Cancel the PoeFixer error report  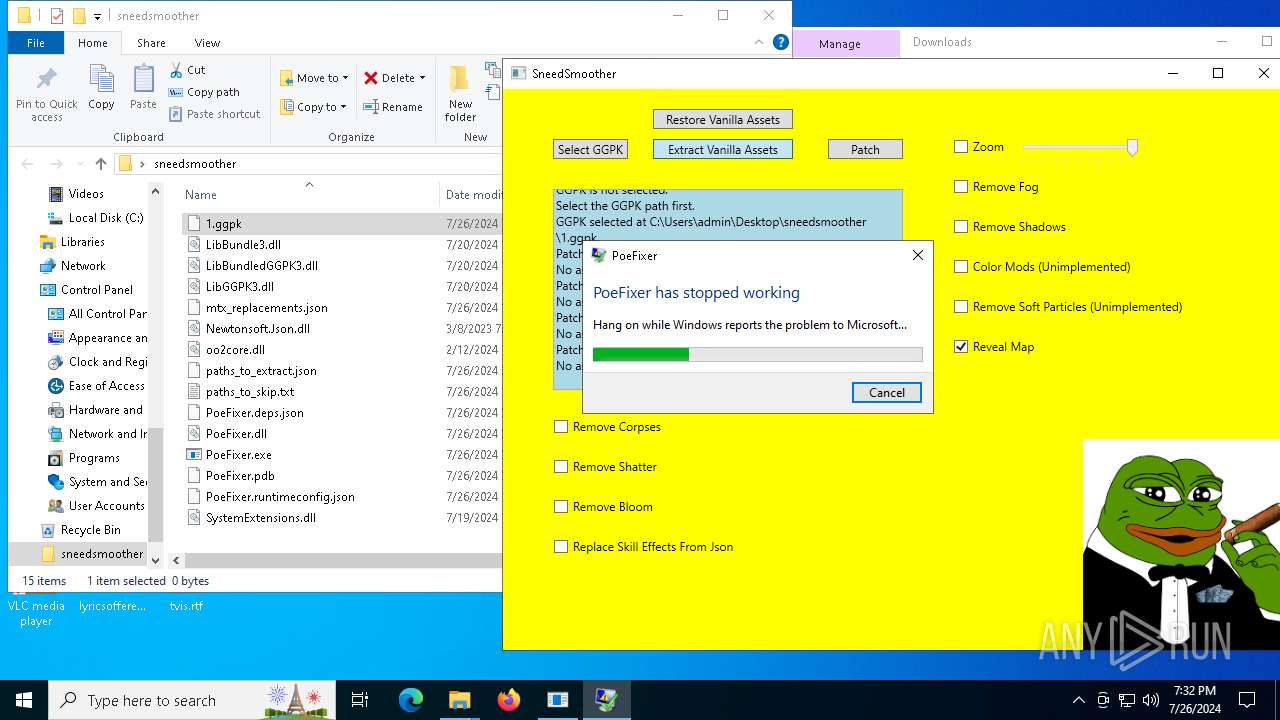pos(887,393)
